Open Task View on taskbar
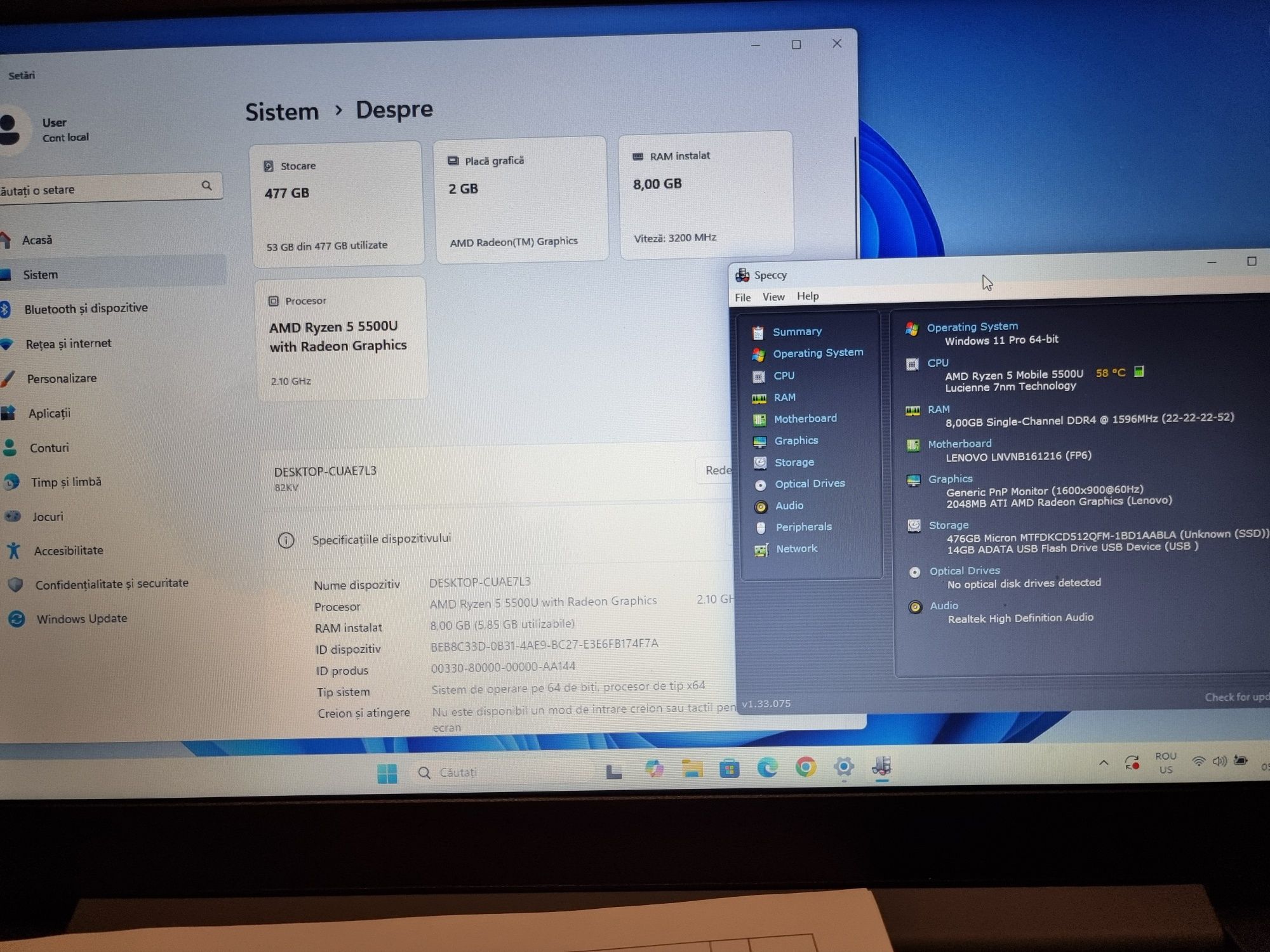The height and width of the screenshot is (952, 1270). click(613, 771)
